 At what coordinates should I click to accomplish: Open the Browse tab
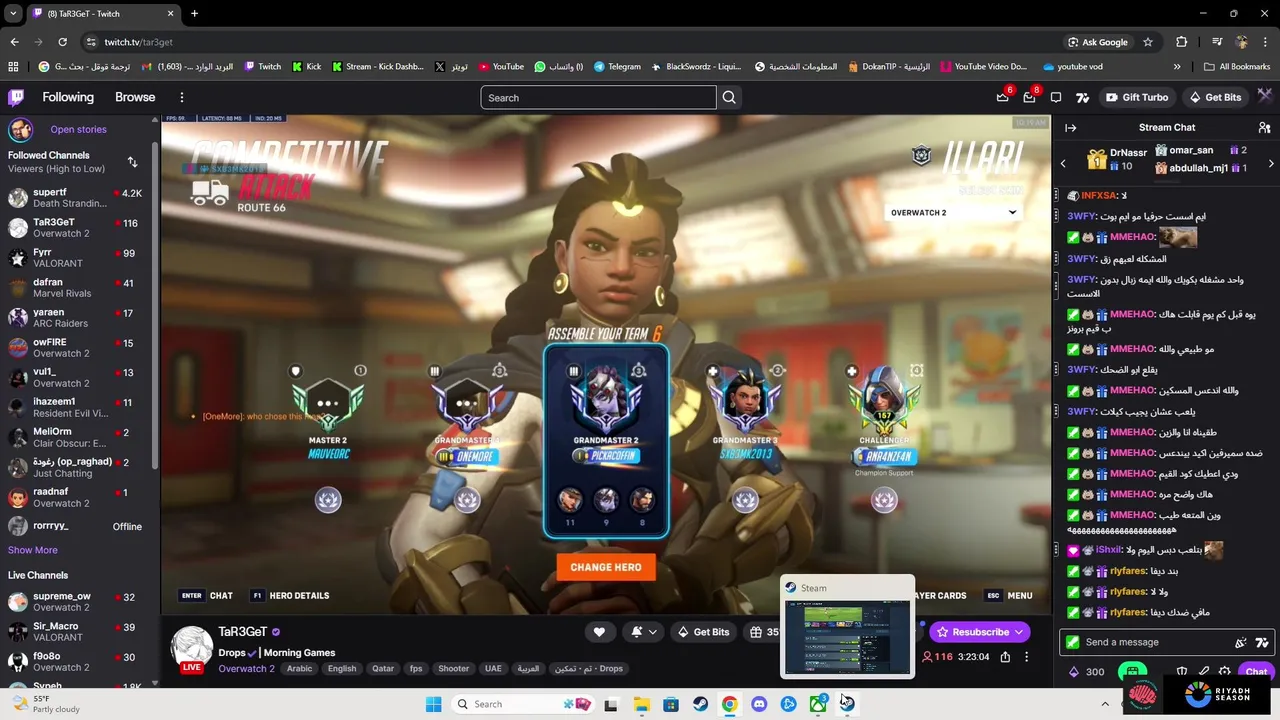tap(135, 97)
